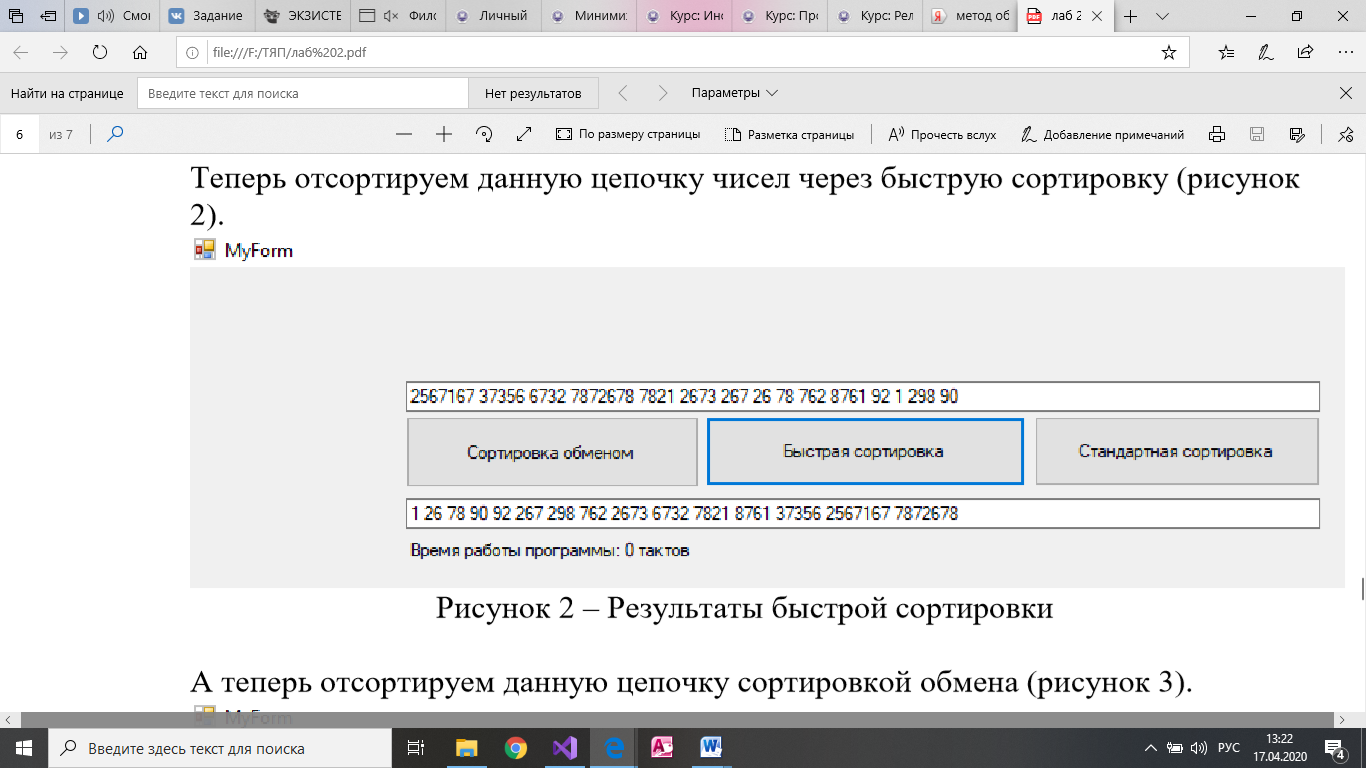This screenshot has height=768, width=1366.
Task: Open the tab list chevron
Action: 1162,17
